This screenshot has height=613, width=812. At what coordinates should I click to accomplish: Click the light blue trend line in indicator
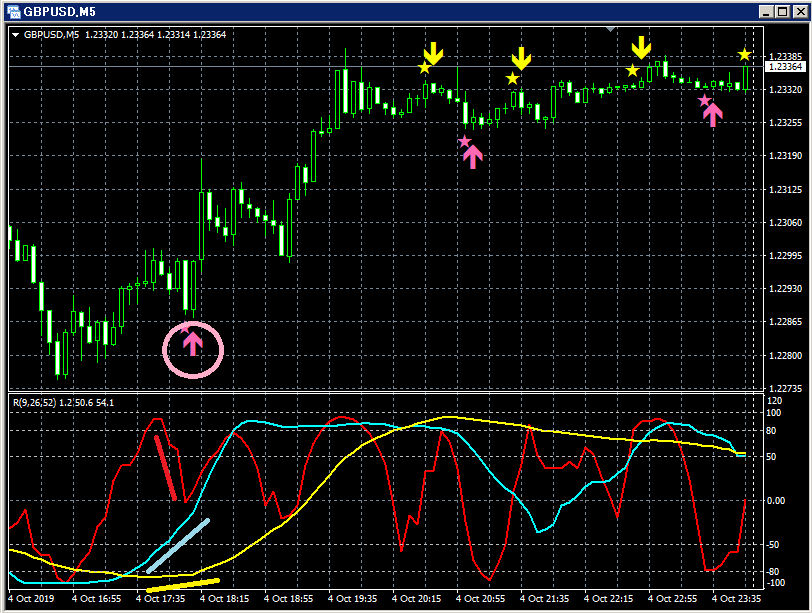178,546
